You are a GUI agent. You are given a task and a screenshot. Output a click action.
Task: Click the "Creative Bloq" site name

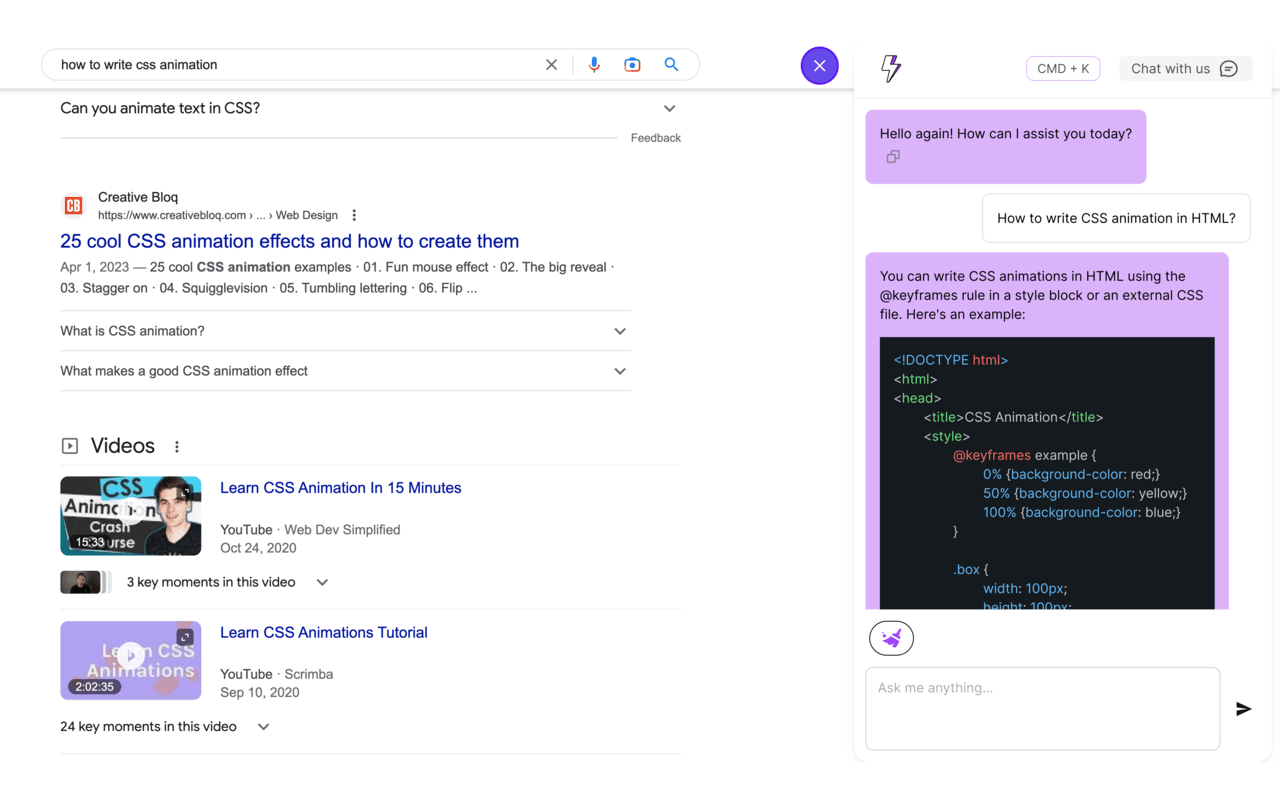coord(138,197)
